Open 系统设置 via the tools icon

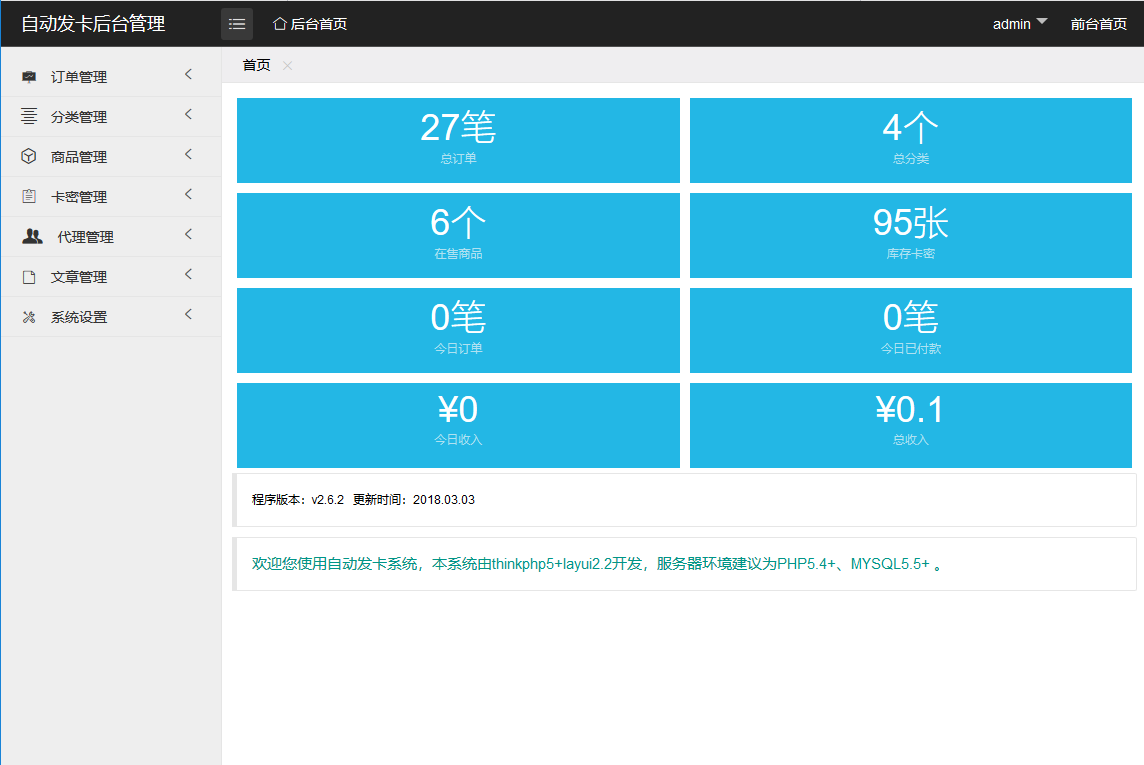click(x=27, y=316)
